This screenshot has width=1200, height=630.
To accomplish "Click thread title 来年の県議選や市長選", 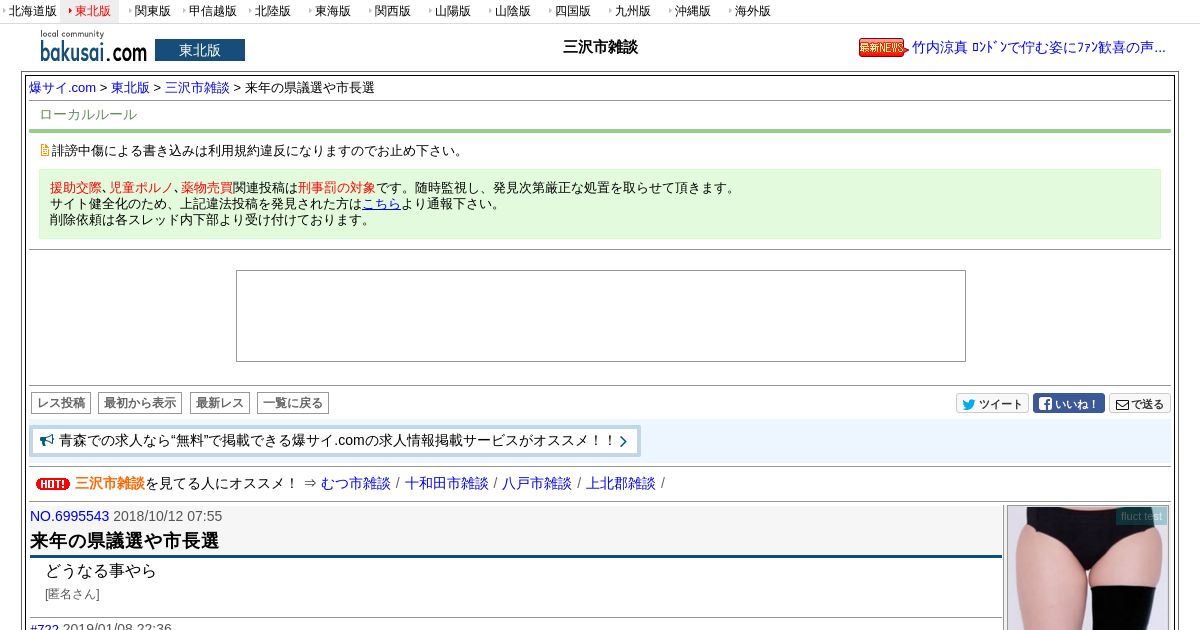I will point(124,541).
